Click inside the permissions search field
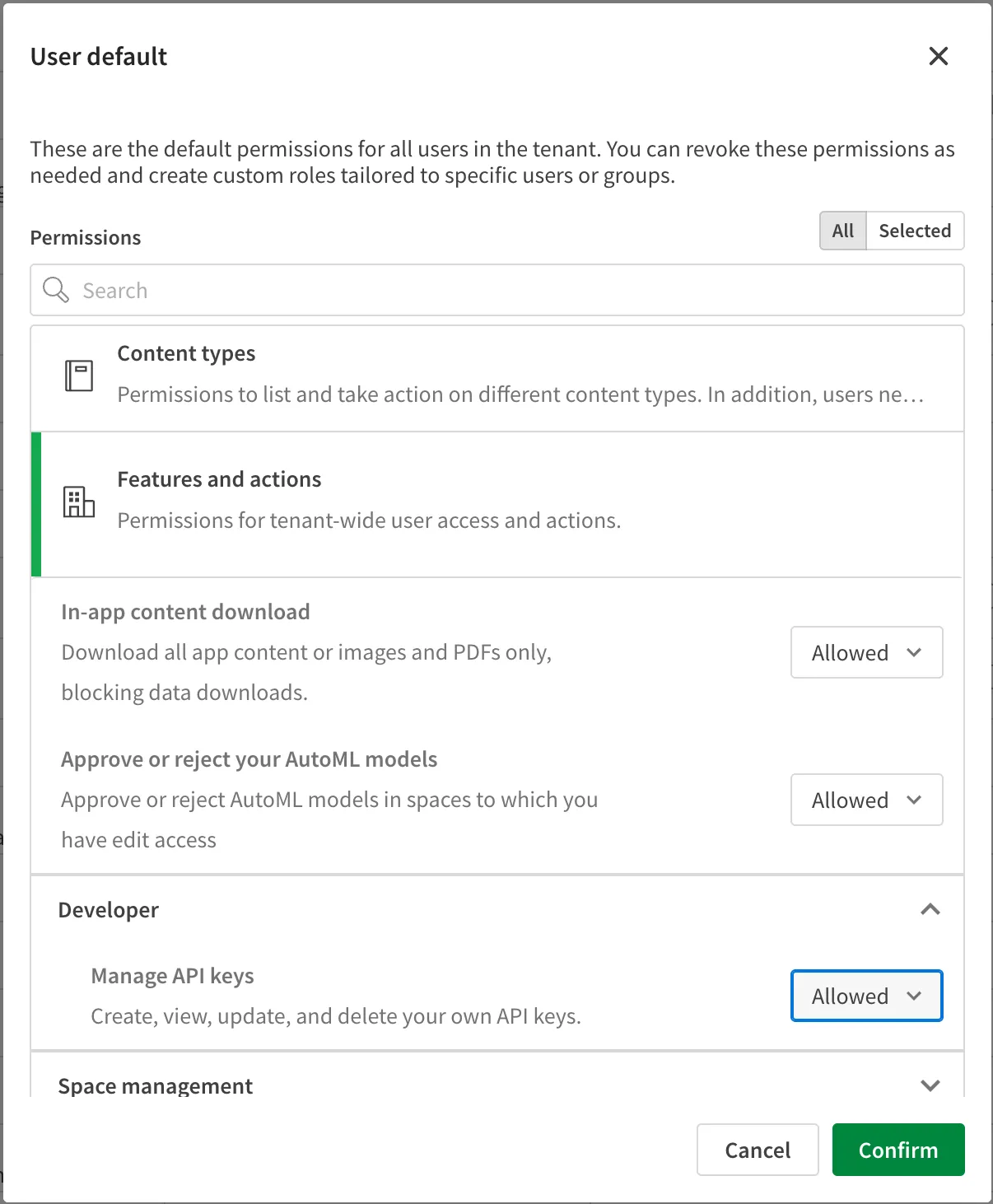 pyautogui.click(x=329, y=290)
